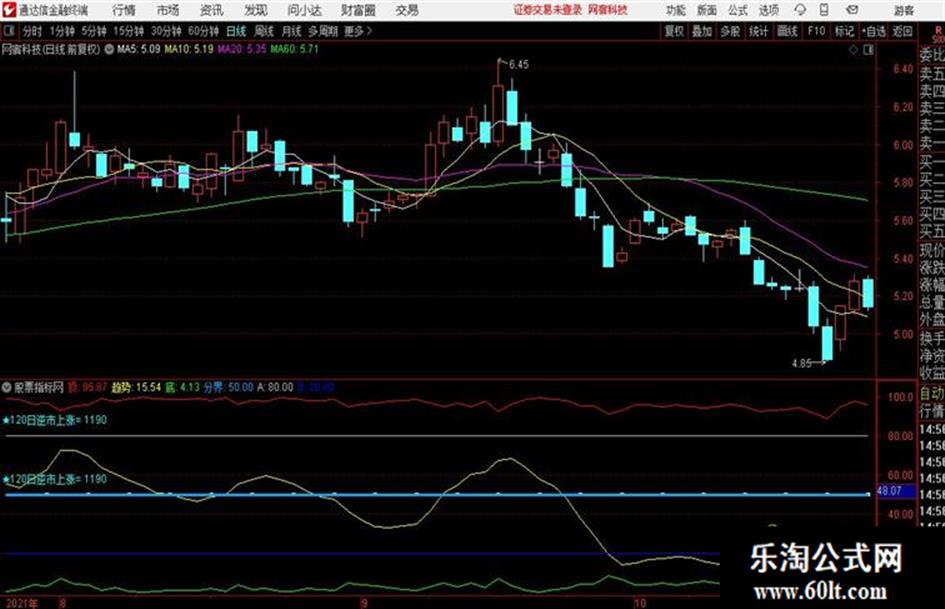Click the MA20 indicator value
Viewport: 945px width, 609px height.
[242, 49]
